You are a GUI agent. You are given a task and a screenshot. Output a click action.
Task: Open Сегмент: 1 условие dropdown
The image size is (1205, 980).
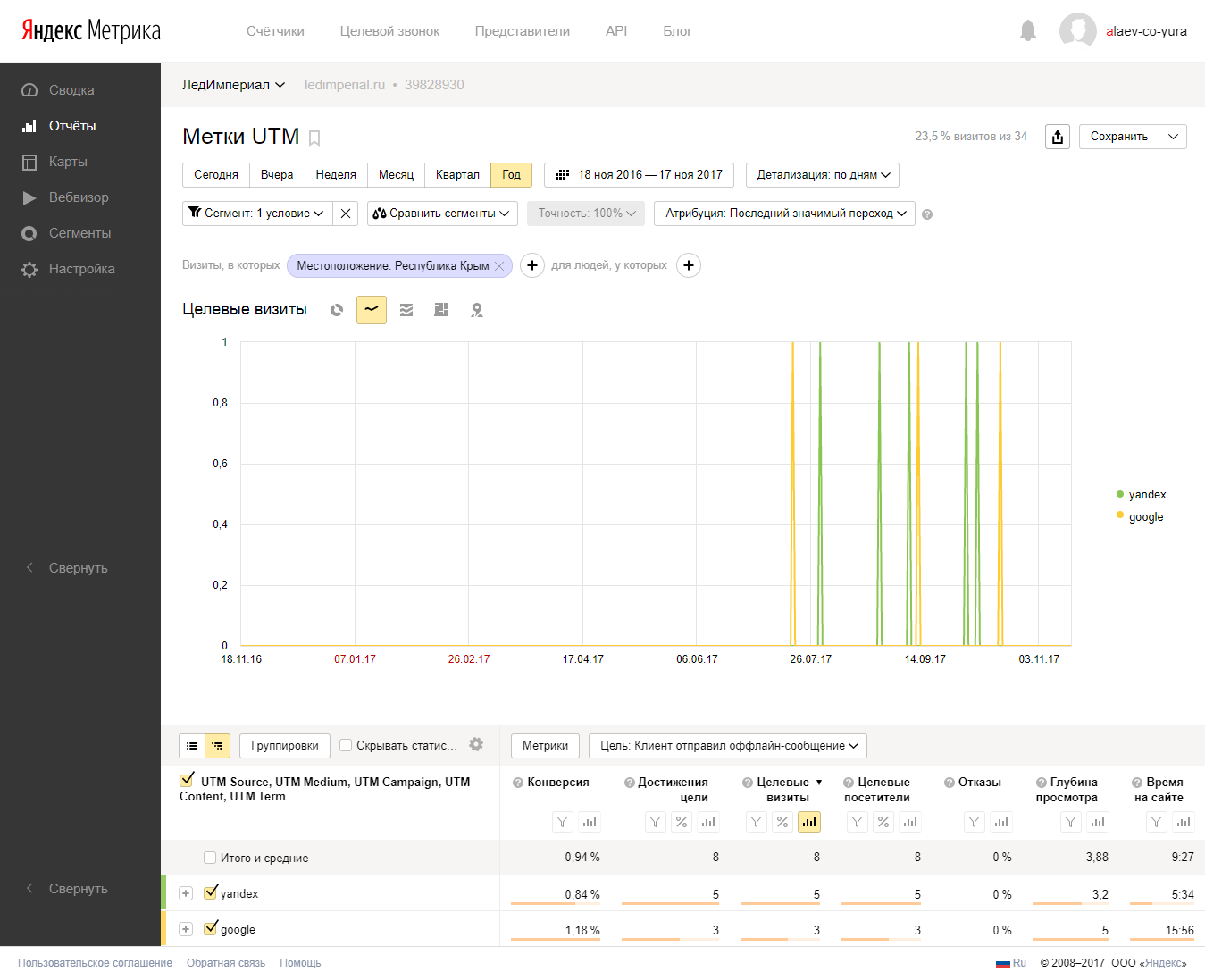point(257,214)
